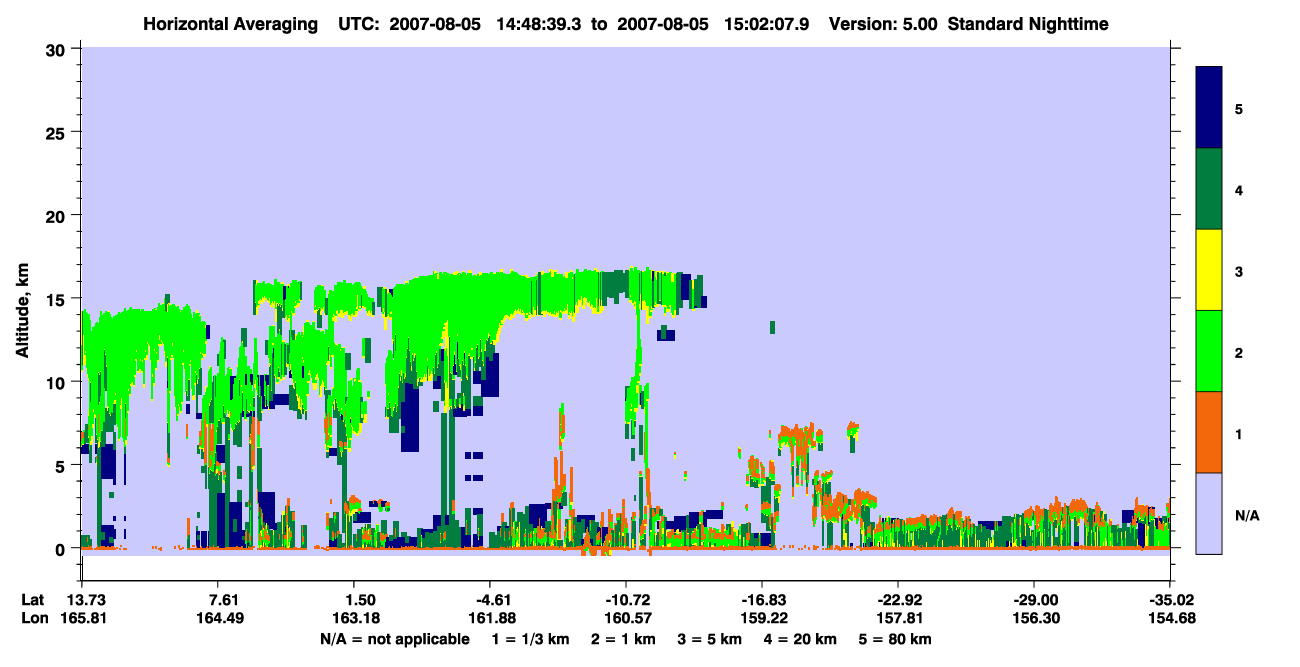Click longitude value '161.88'
The width and height of the screenshot is (1300, 667).
coord(492,618)
